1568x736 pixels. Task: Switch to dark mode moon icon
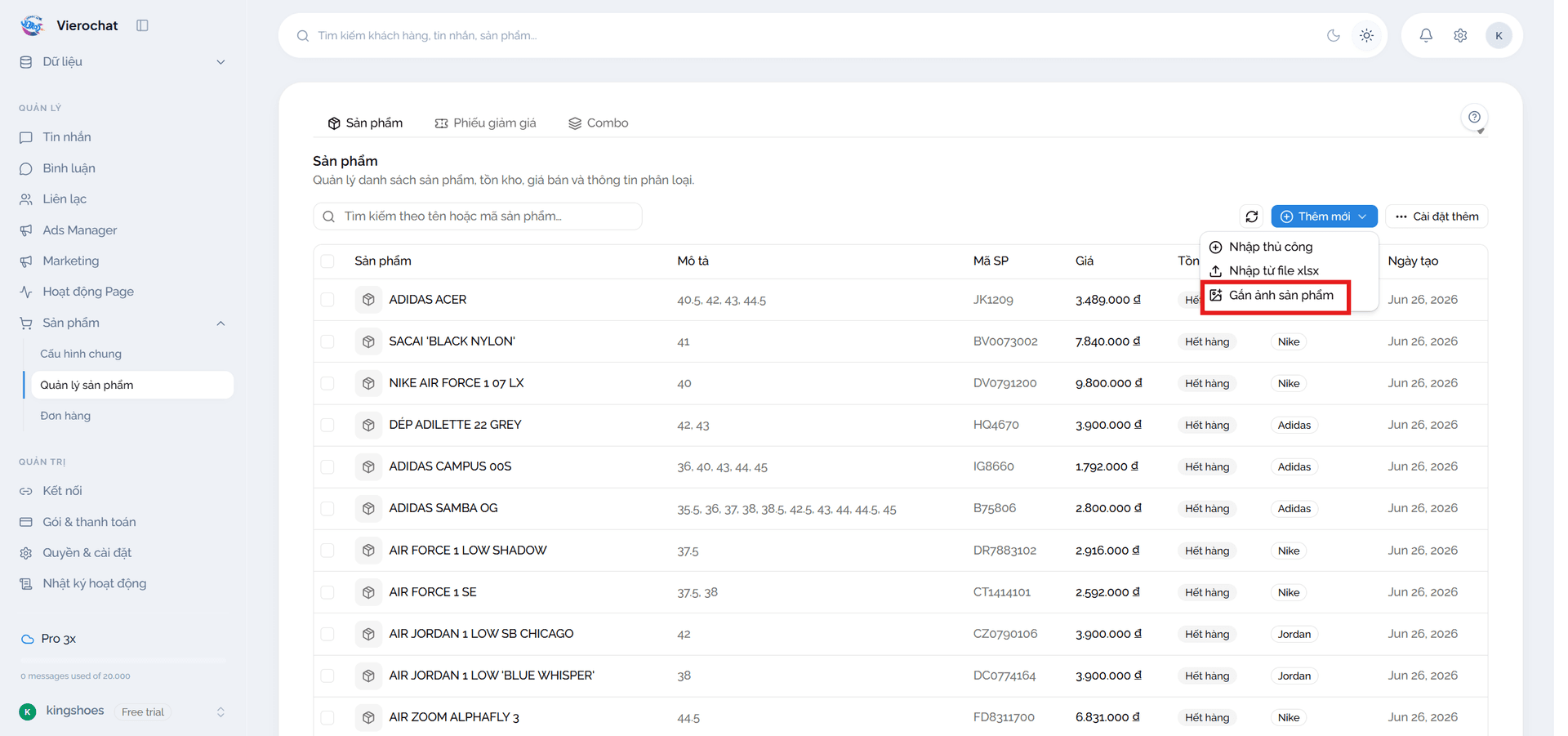[1334, 35]
